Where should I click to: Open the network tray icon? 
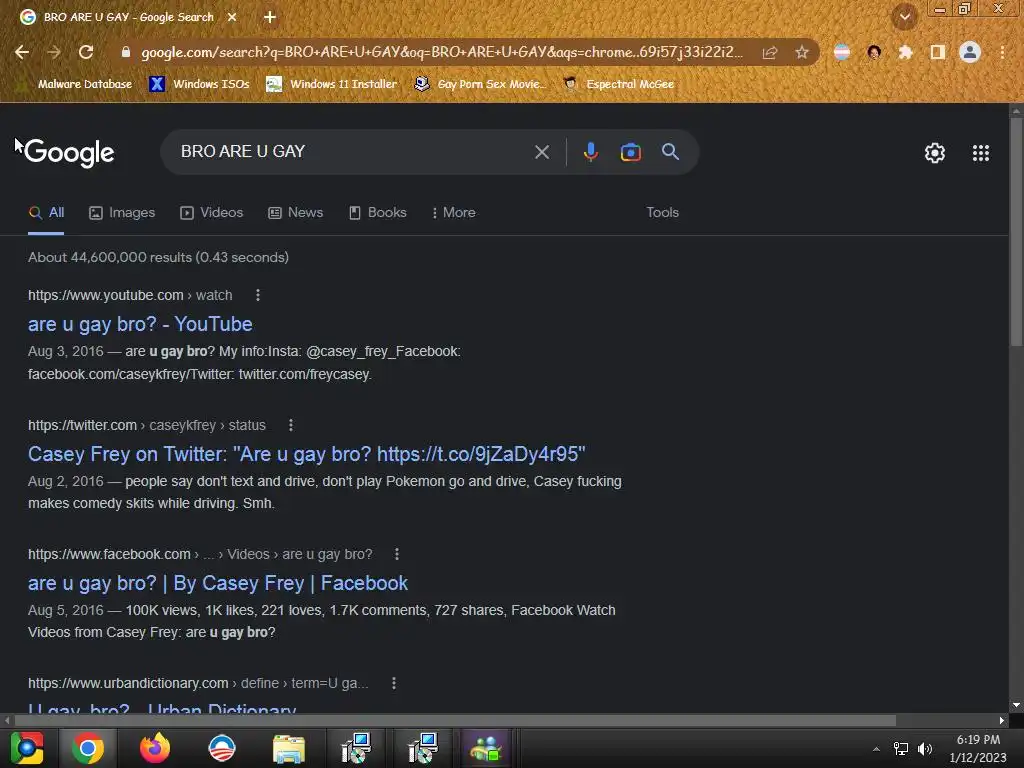point(901,749)
